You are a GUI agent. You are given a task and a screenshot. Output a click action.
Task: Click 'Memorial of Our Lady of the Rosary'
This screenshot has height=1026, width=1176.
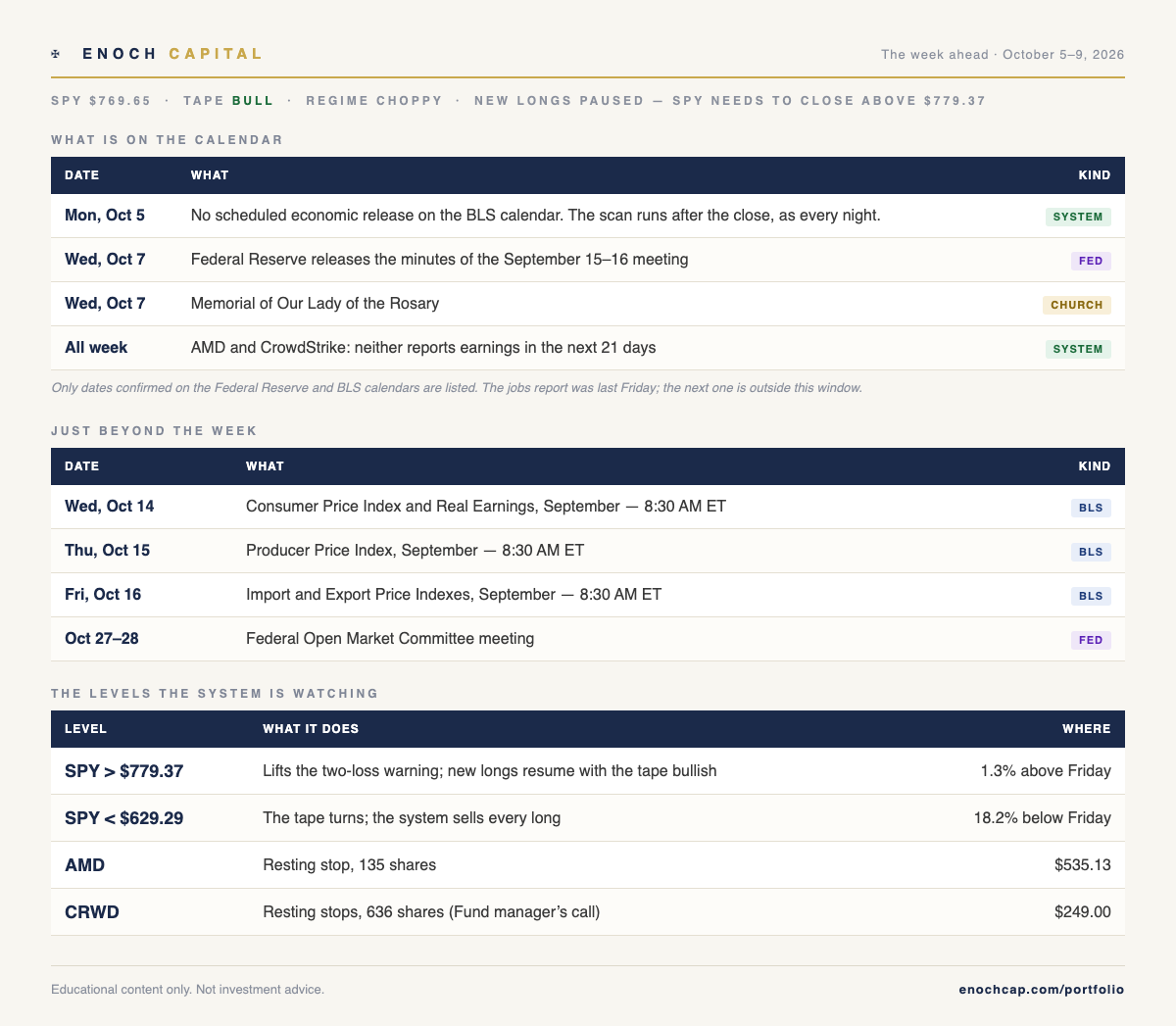(315, 304)
